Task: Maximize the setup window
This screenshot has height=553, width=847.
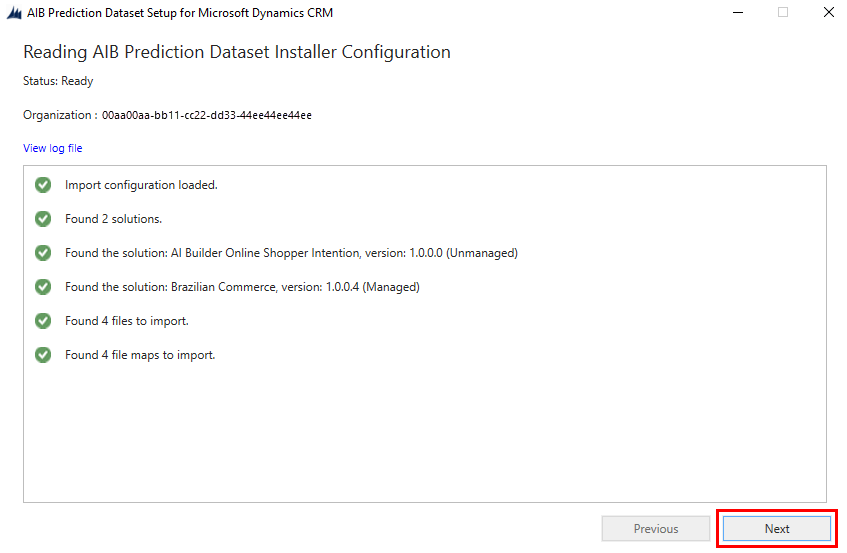Action: [783, 13]
